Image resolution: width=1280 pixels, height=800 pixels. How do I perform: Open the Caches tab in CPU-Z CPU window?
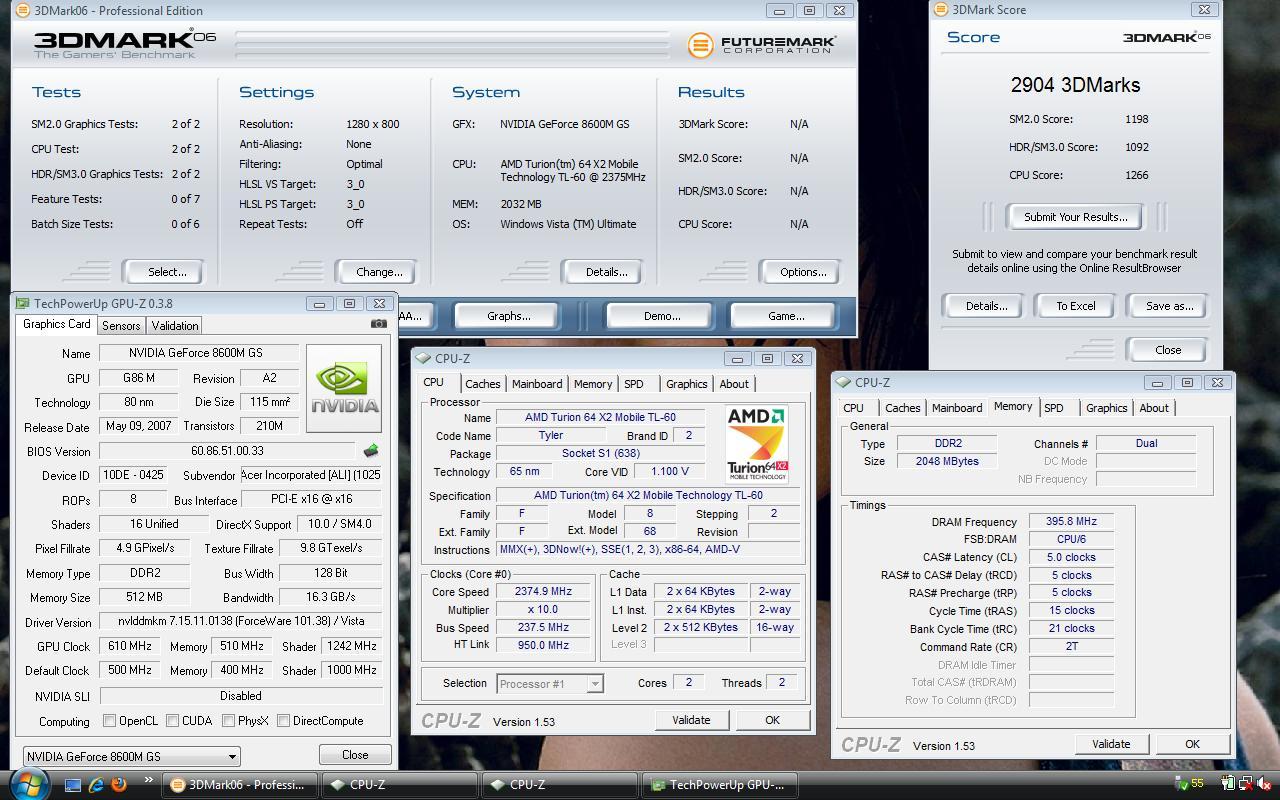pos(482,384)
